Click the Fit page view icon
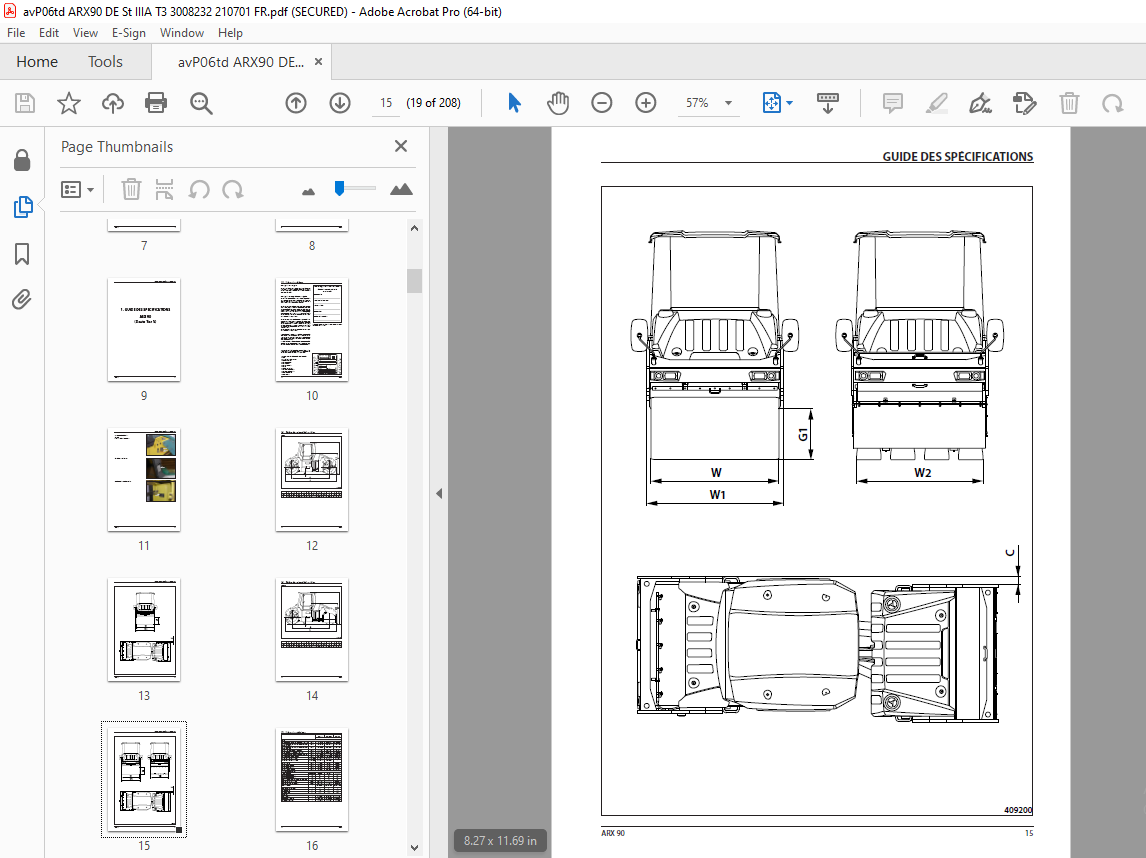 [772, 103]
